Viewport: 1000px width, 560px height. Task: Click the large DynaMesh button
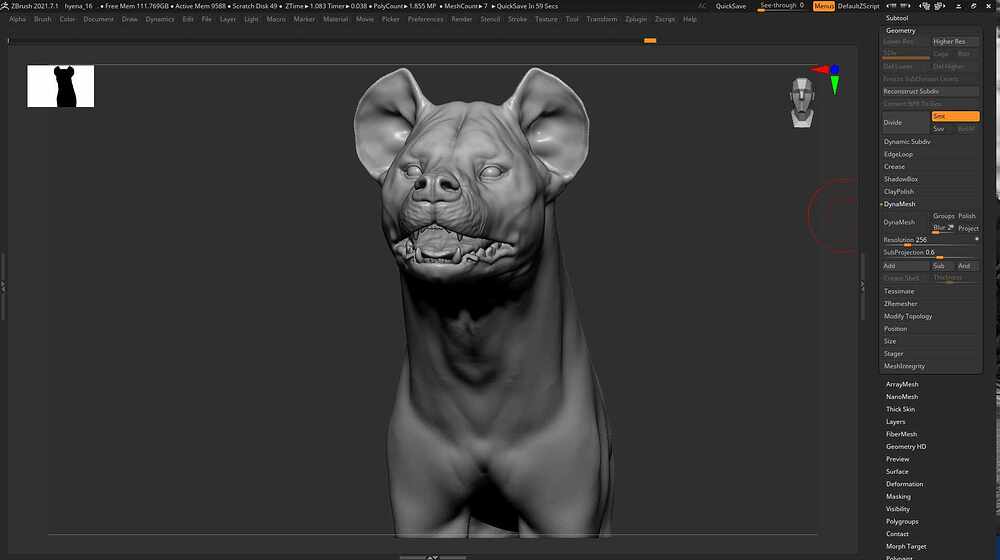(x=906, y=222)
